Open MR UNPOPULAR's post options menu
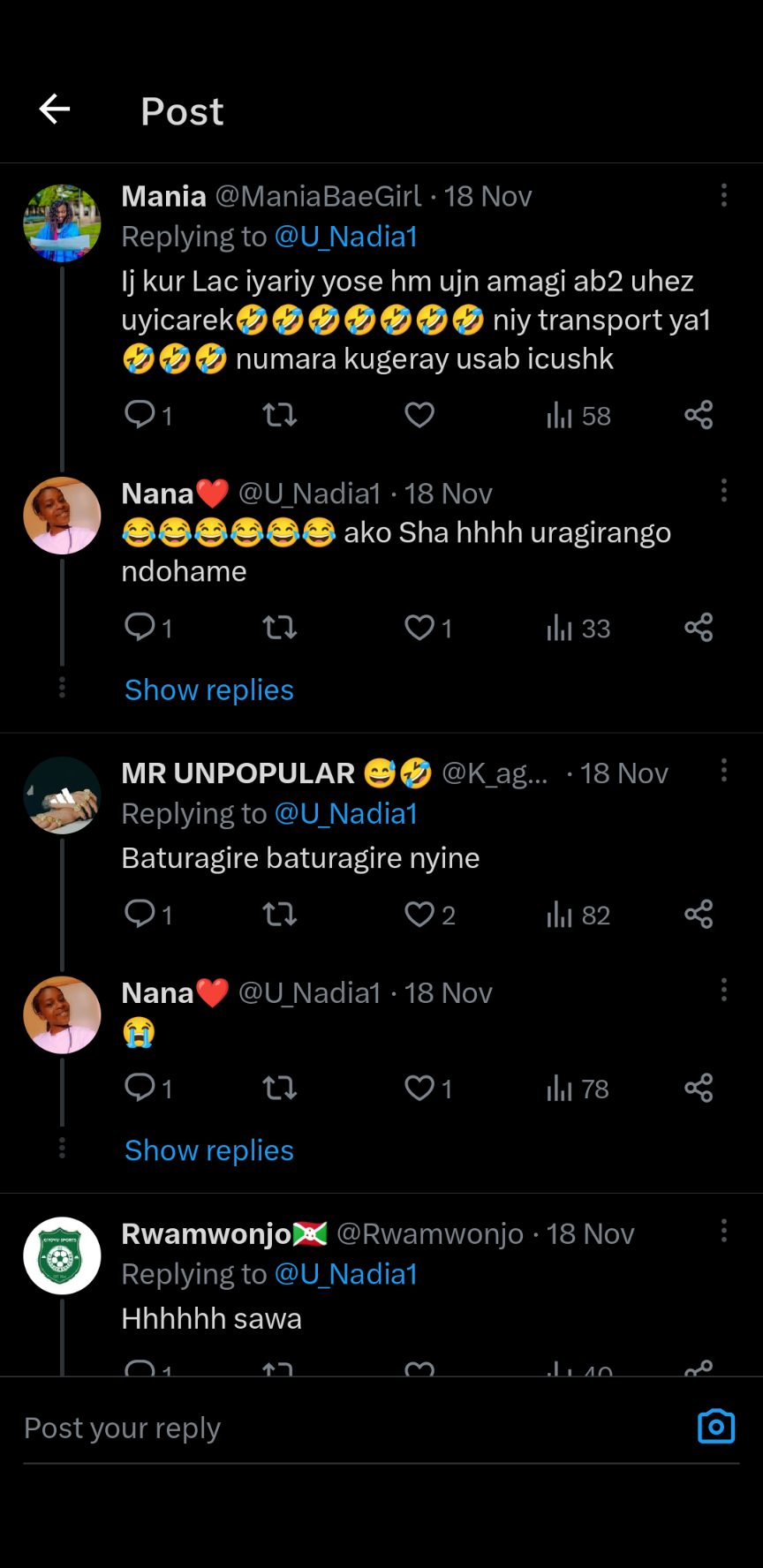Screen dimensions: 763x1568 click(x=724, y=771)
